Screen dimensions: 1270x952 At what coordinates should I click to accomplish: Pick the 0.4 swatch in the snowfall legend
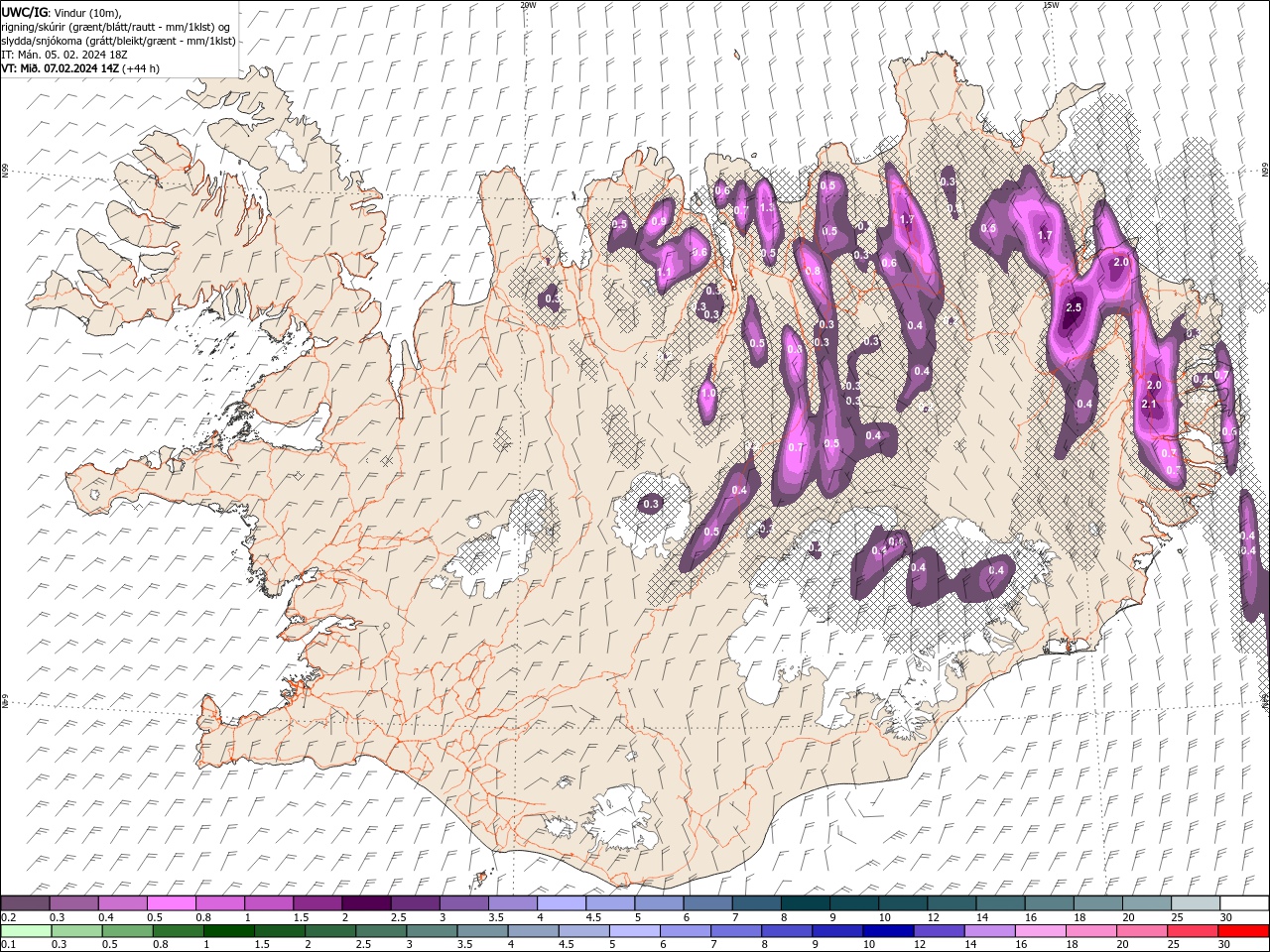click(122, 903)
